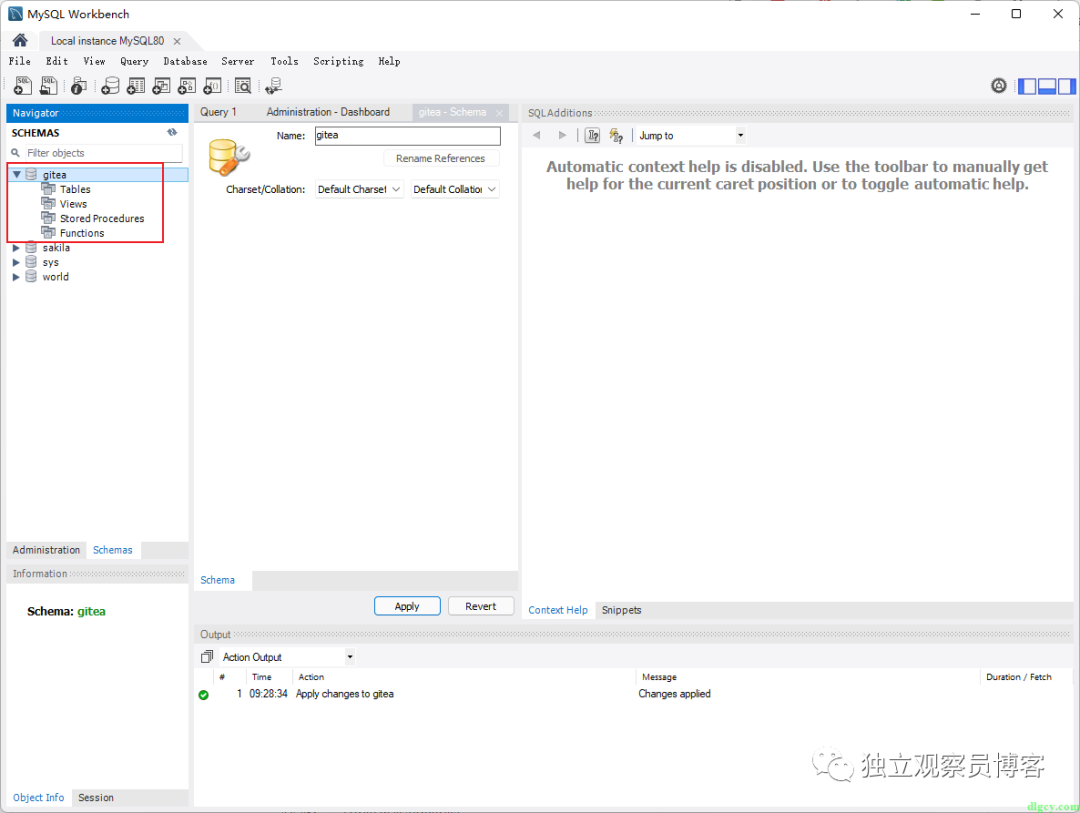Open the Database menu
This screenshot has height=813, width=1080.
(x=185, y=61)
